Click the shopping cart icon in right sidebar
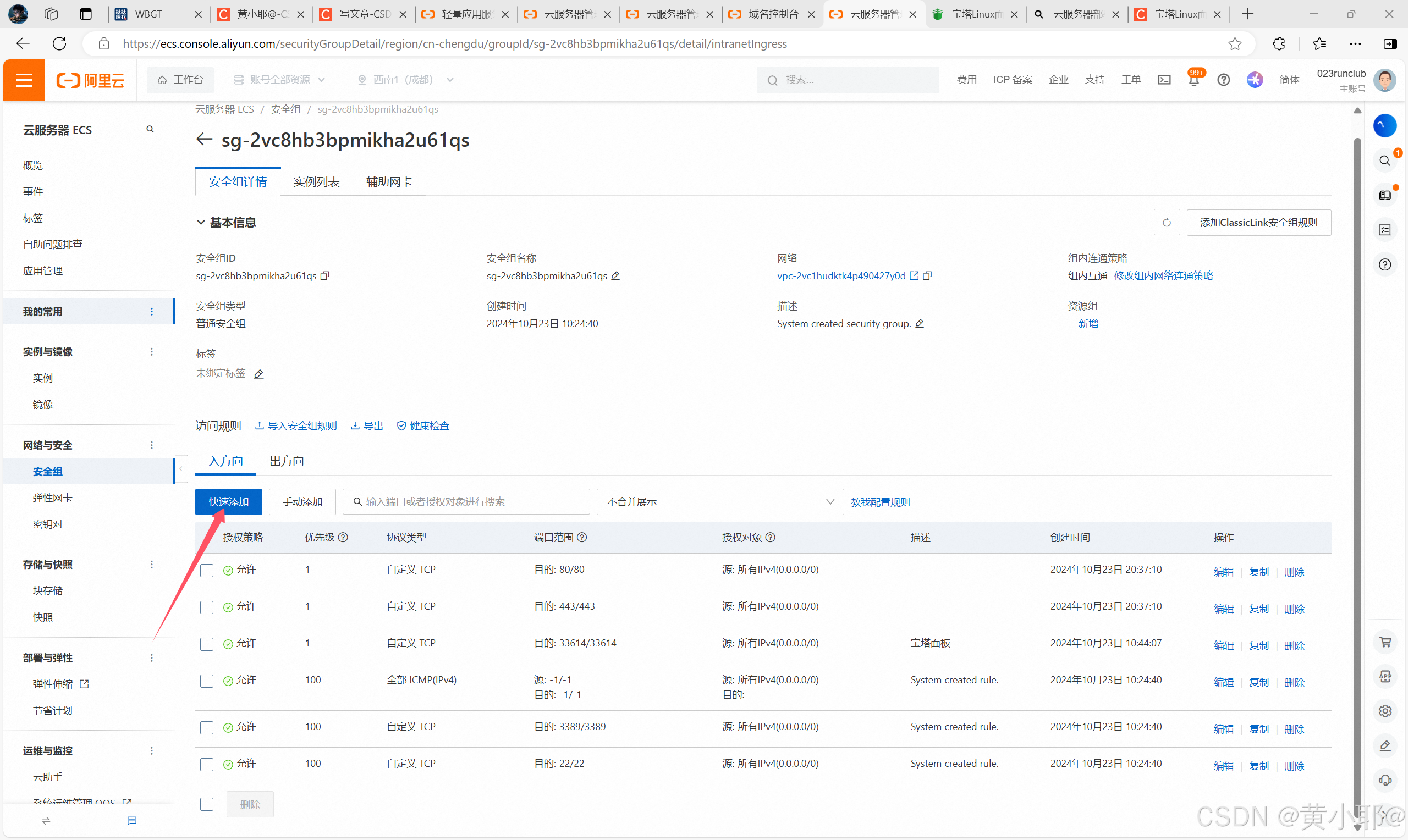The image size is (1408, 840). click(1385, 642)
